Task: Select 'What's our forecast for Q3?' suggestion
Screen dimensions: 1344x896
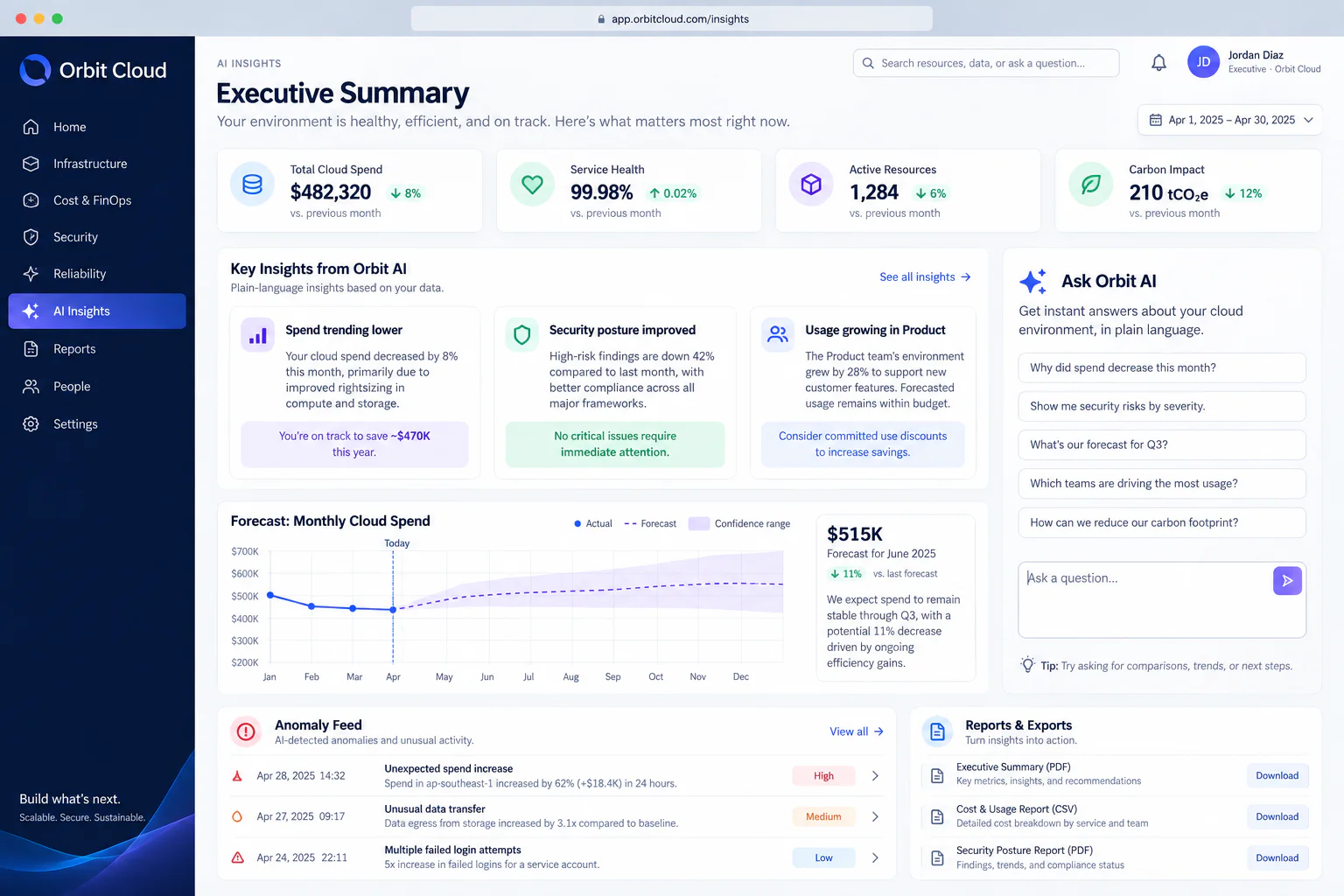Action: (1162, 444)
